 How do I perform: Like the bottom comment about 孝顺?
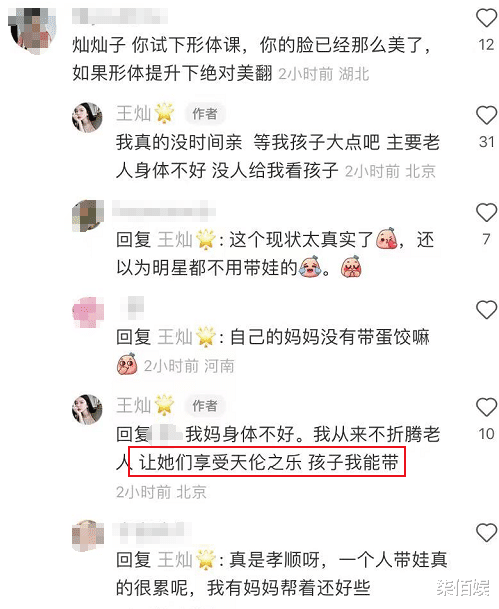click(x=486, y=532)
